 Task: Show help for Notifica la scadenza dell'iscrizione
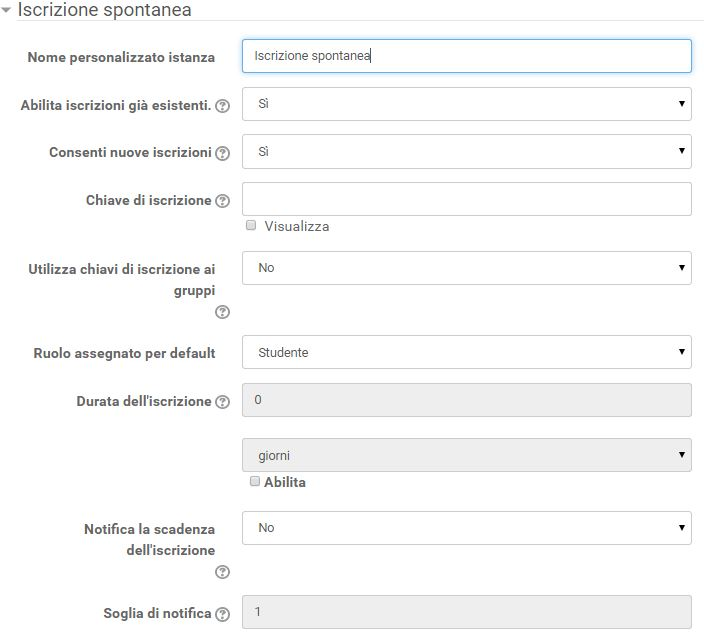222,572
